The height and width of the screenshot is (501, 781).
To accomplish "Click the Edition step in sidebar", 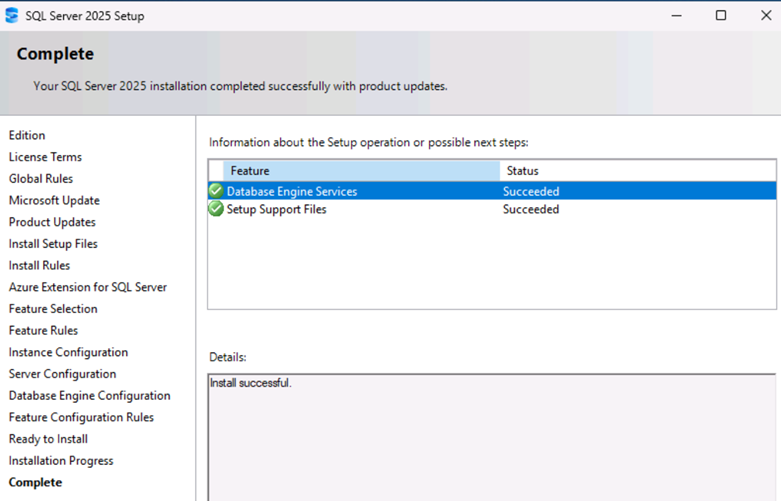I will tap(27, 135).
